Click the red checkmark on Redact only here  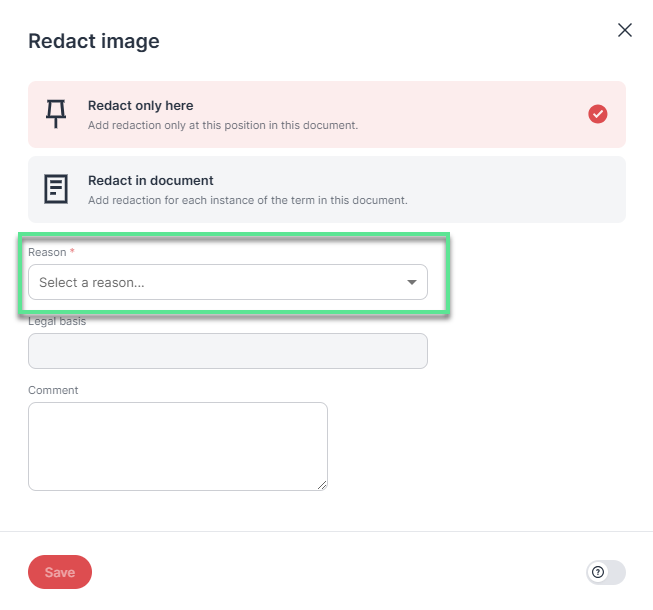point(598,114)
